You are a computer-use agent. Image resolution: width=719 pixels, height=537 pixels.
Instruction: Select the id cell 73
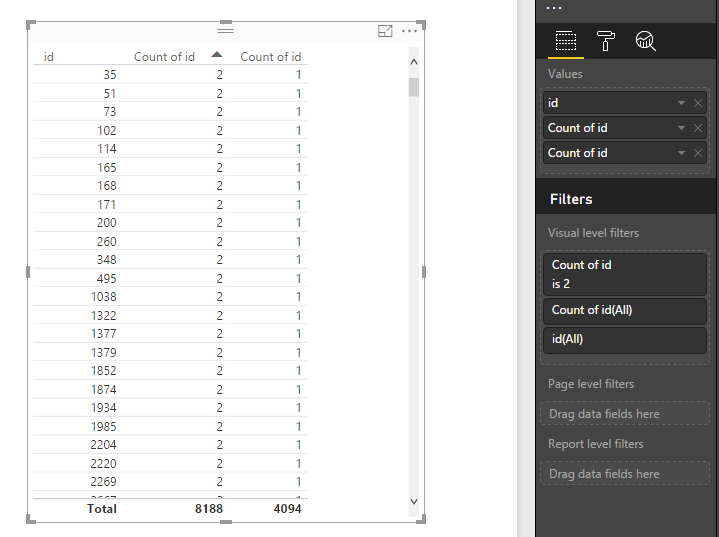(x=110, y=112)
